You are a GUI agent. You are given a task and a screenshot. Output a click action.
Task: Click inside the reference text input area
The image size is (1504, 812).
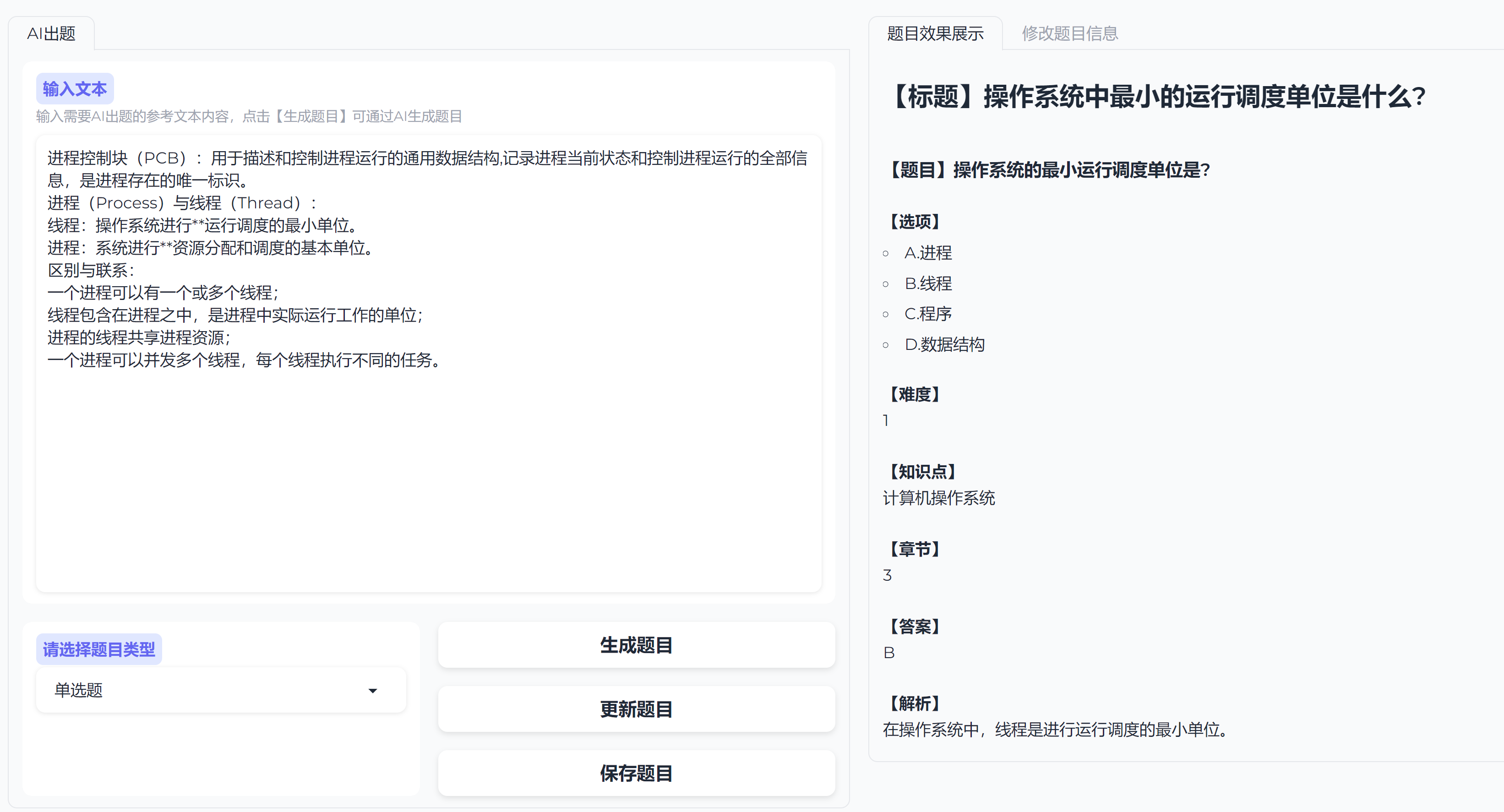tap(429, 363)
